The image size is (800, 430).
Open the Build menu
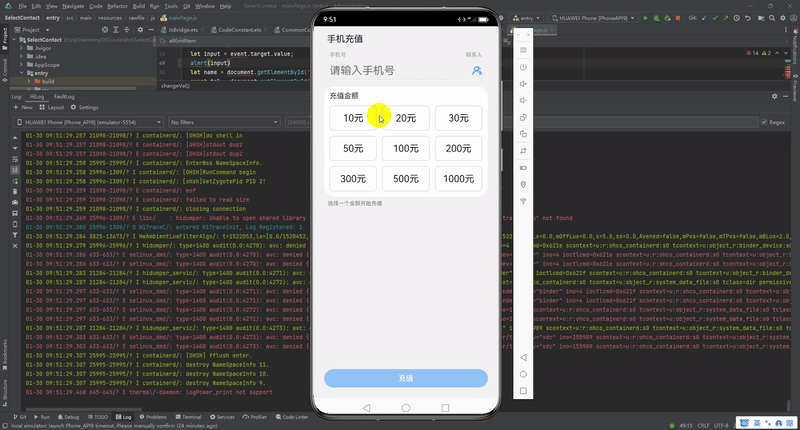pyautogui.click(x=139, y=6)
